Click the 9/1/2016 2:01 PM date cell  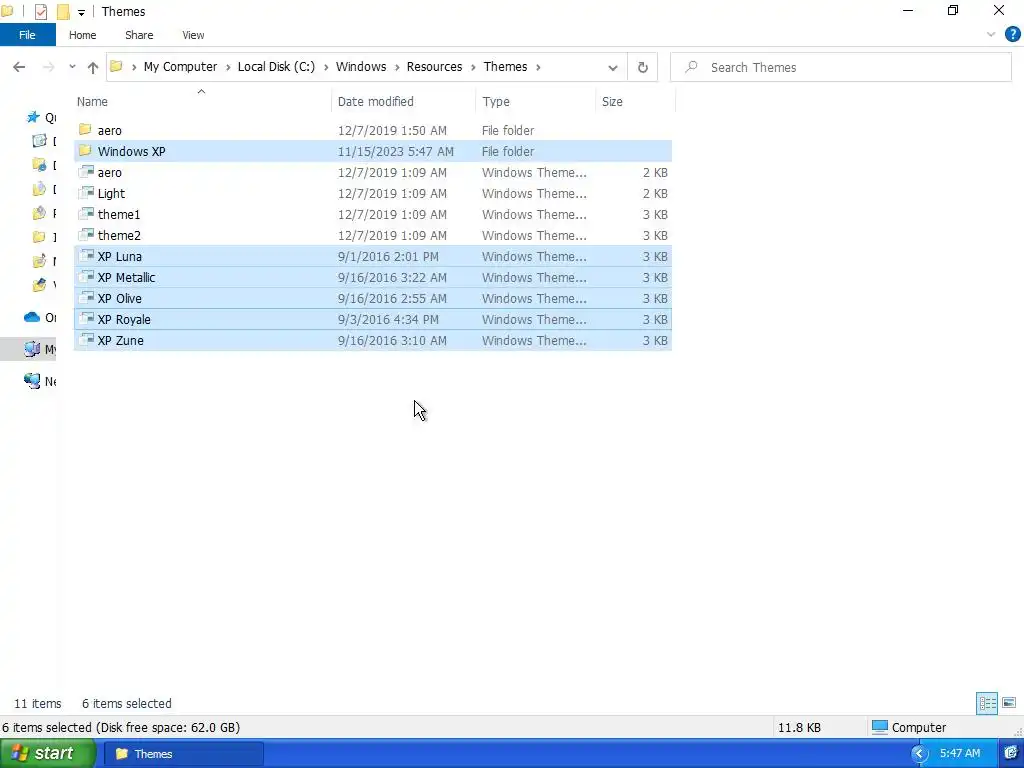tap(389, 257)
